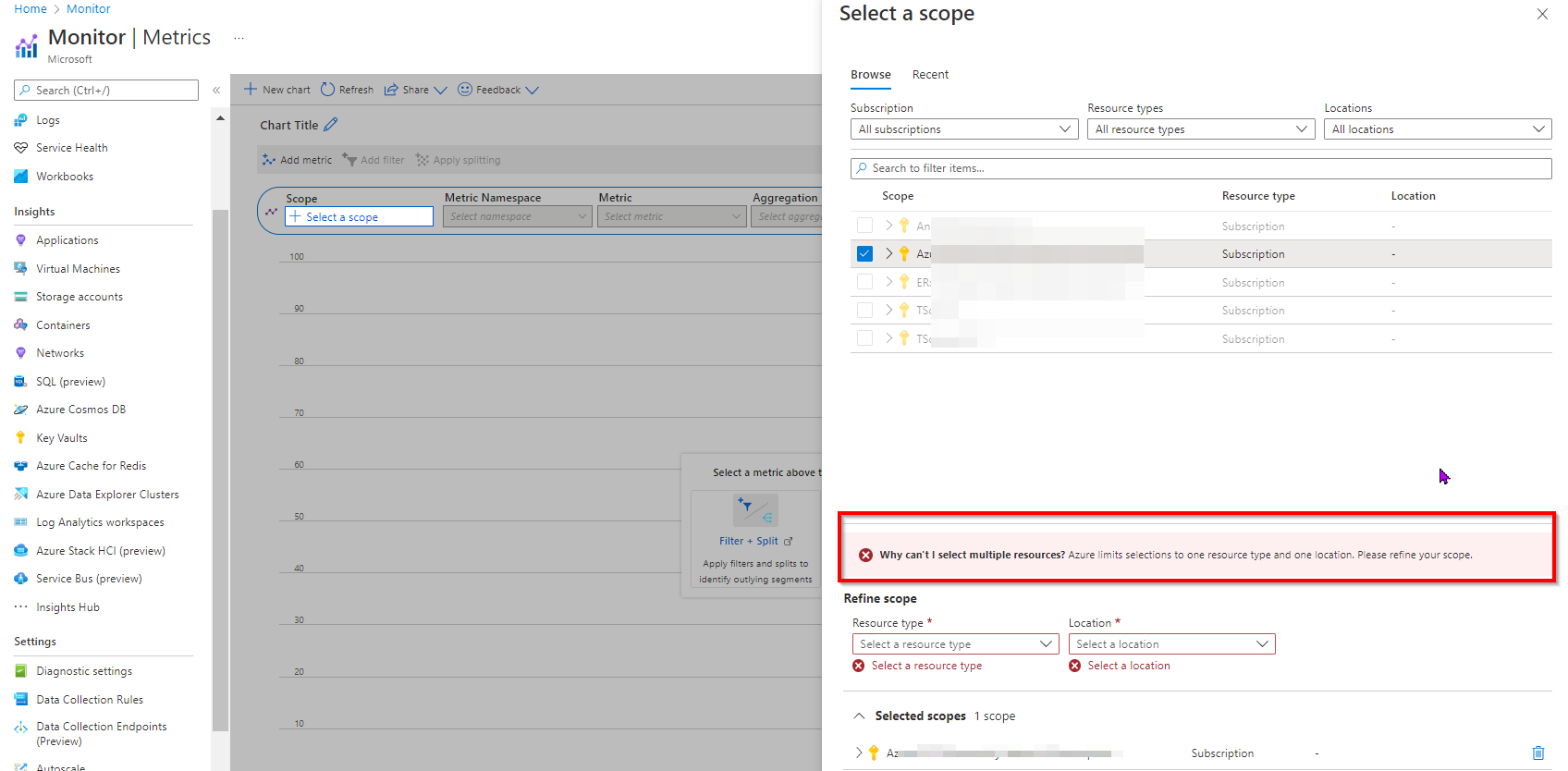Open SQL (preview) insights
Image resolution: width=1568 pixels, height=771 pixels.
pos(70,382)
